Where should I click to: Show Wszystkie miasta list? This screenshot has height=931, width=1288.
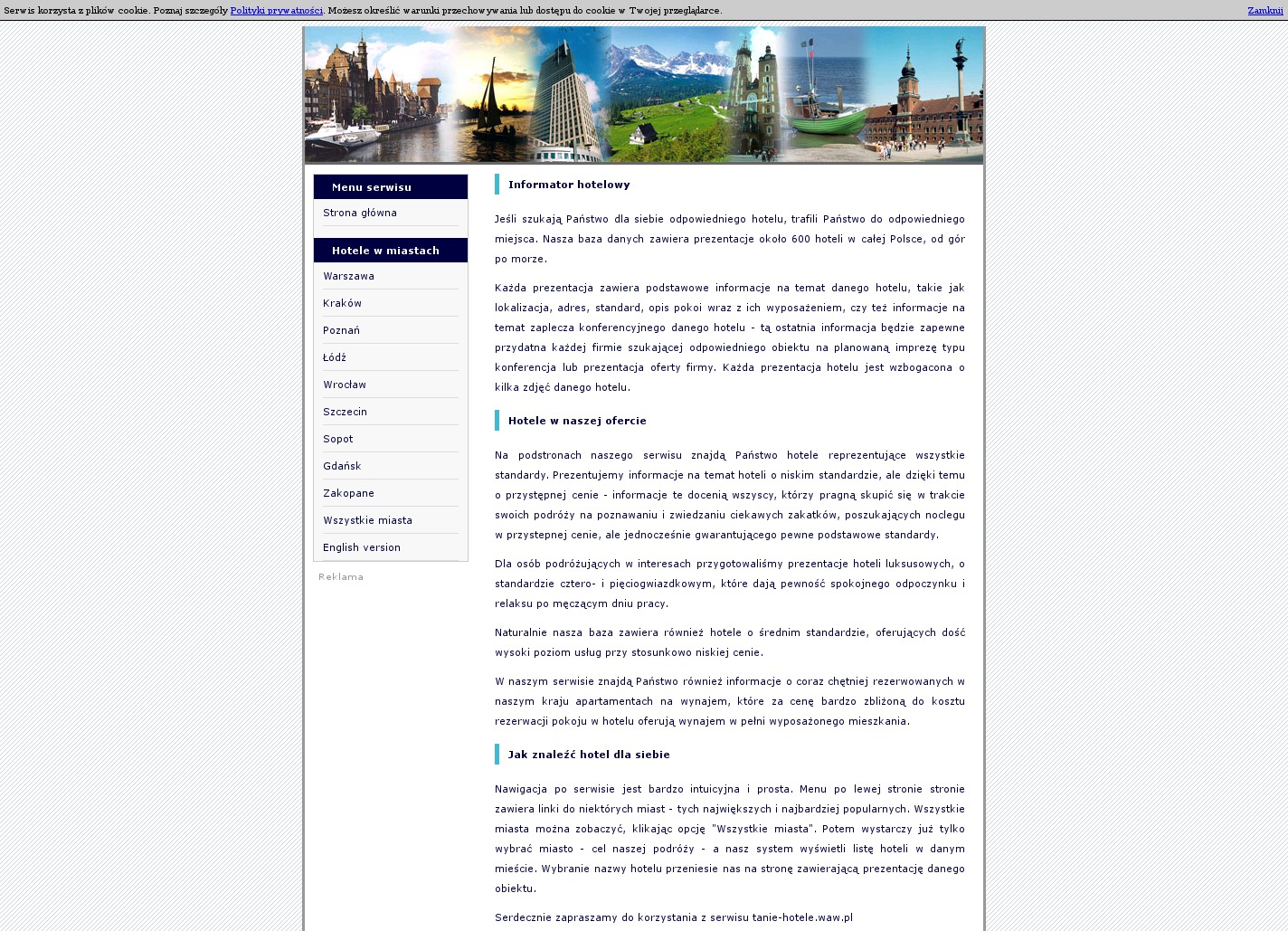[x=367, y=521]
